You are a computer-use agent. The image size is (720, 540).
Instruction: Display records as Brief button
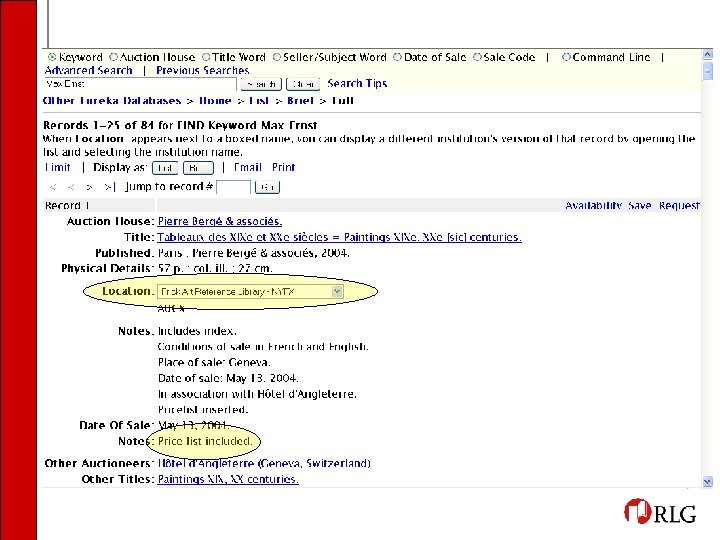pos(198,168)
